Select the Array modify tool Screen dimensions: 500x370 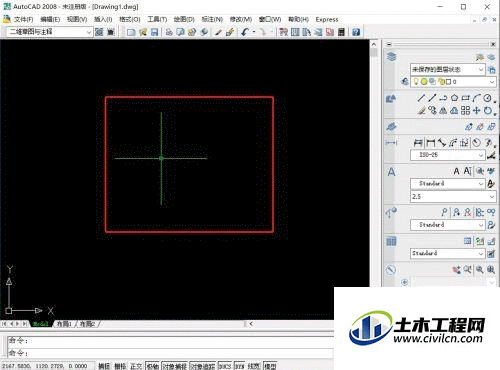pos(465,110)
